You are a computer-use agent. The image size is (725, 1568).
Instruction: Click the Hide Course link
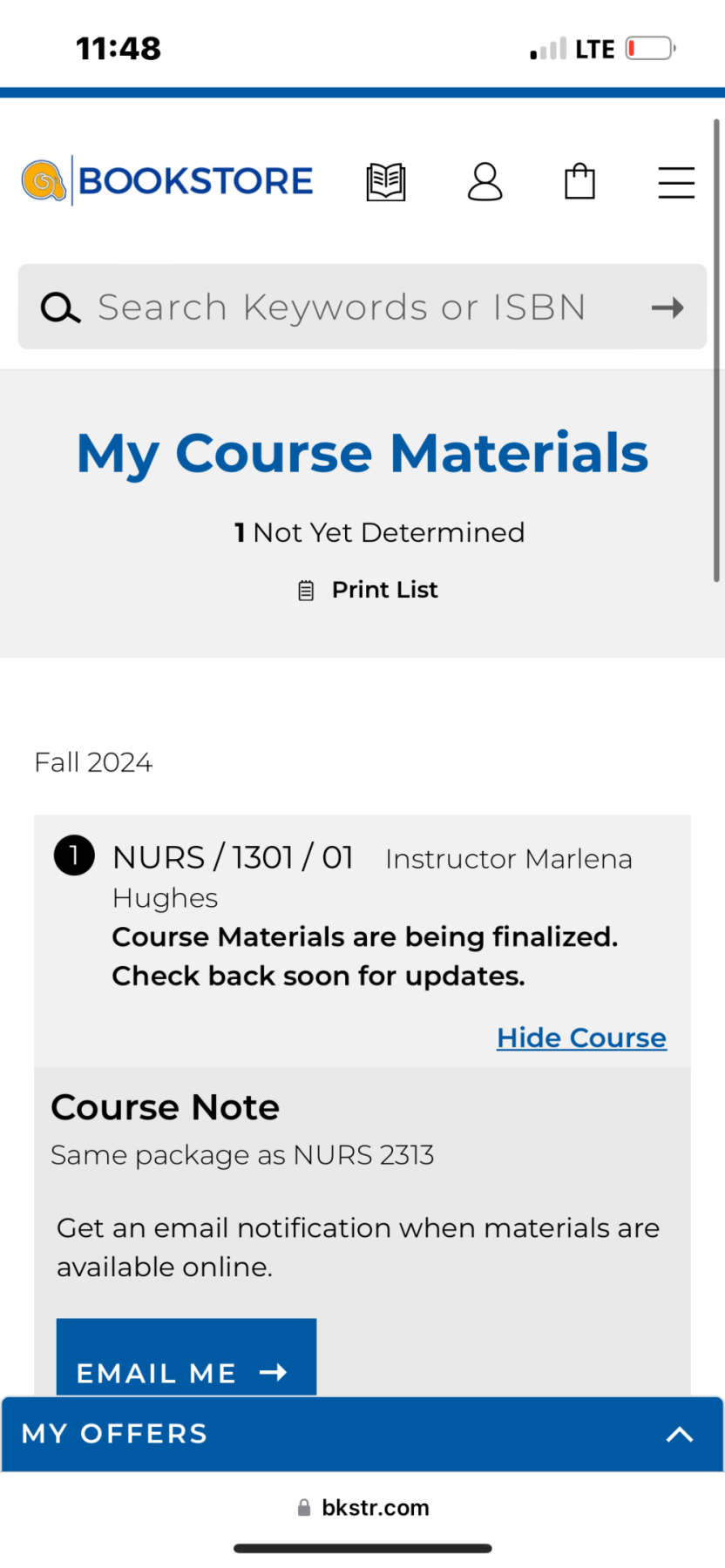pyautogui.click(x=581, y=1037)
